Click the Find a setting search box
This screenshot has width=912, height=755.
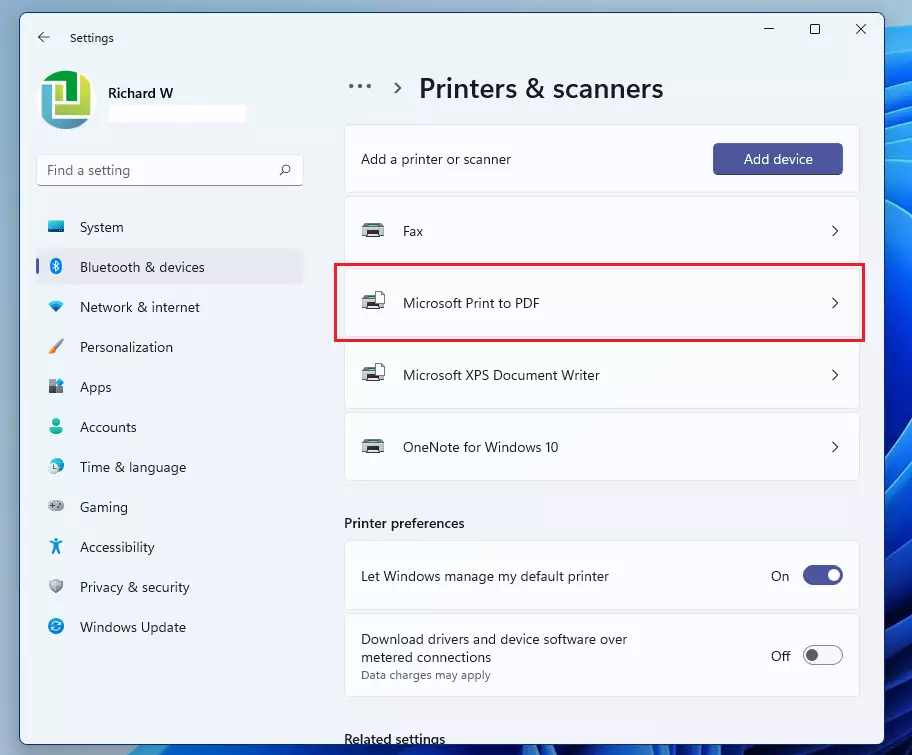coord(170,170)
